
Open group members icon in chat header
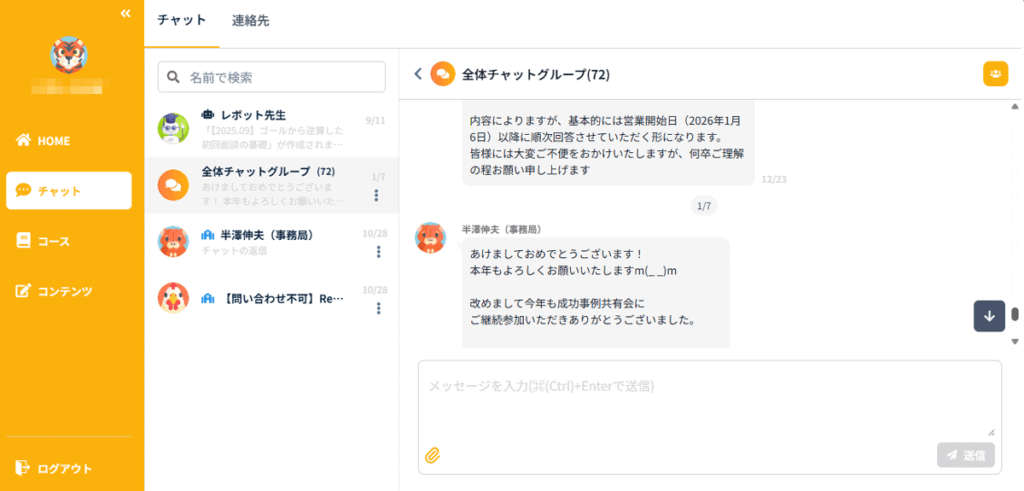click(x=995, y=74)
